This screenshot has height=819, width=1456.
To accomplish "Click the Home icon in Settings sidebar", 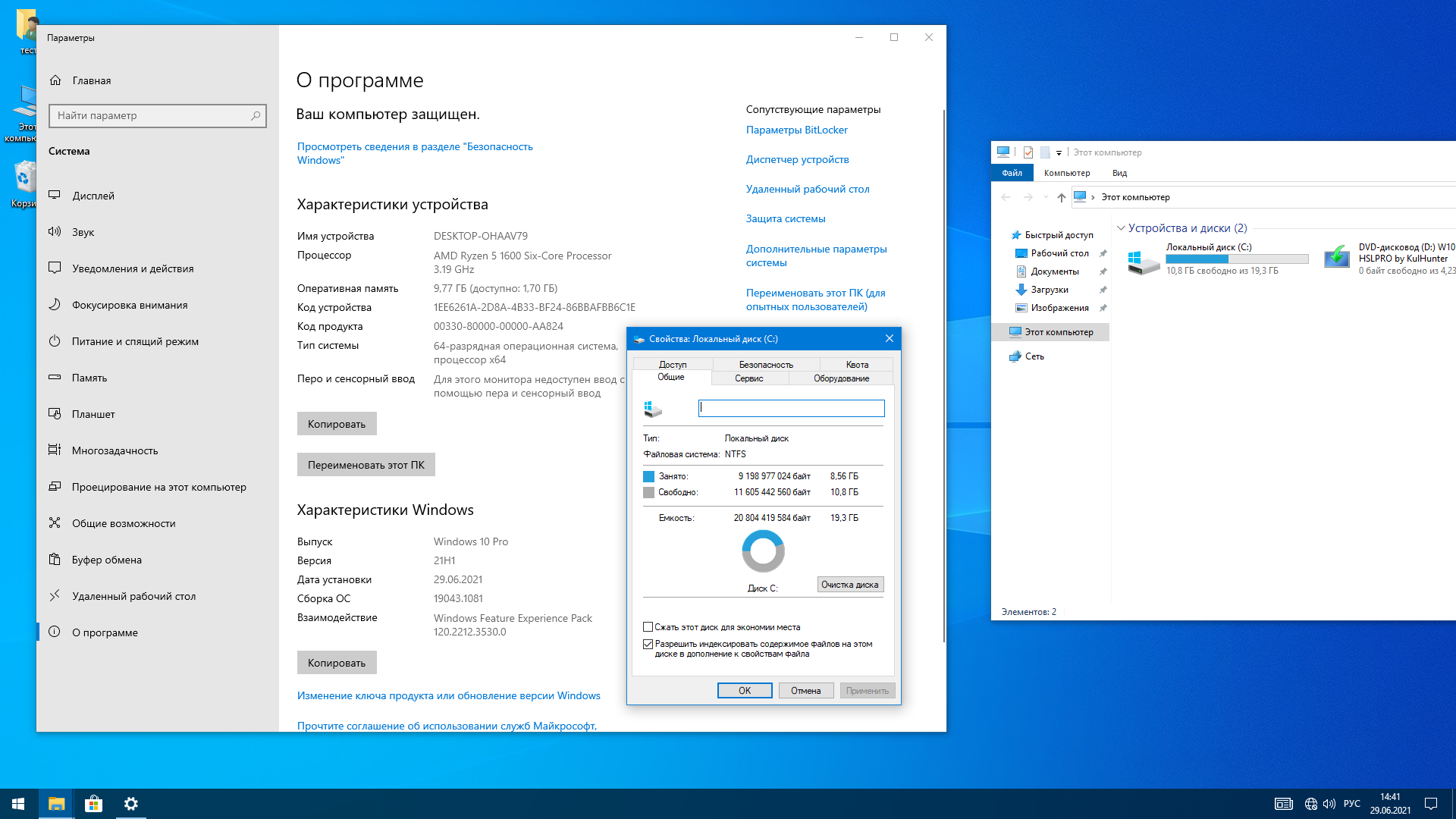I will click(x=55, y=80).
